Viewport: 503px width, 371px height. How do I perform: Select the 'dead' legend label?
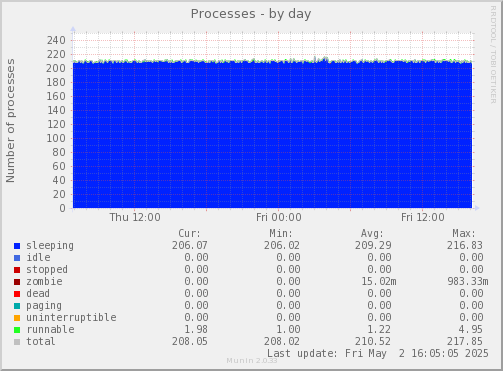pos(38,293)
